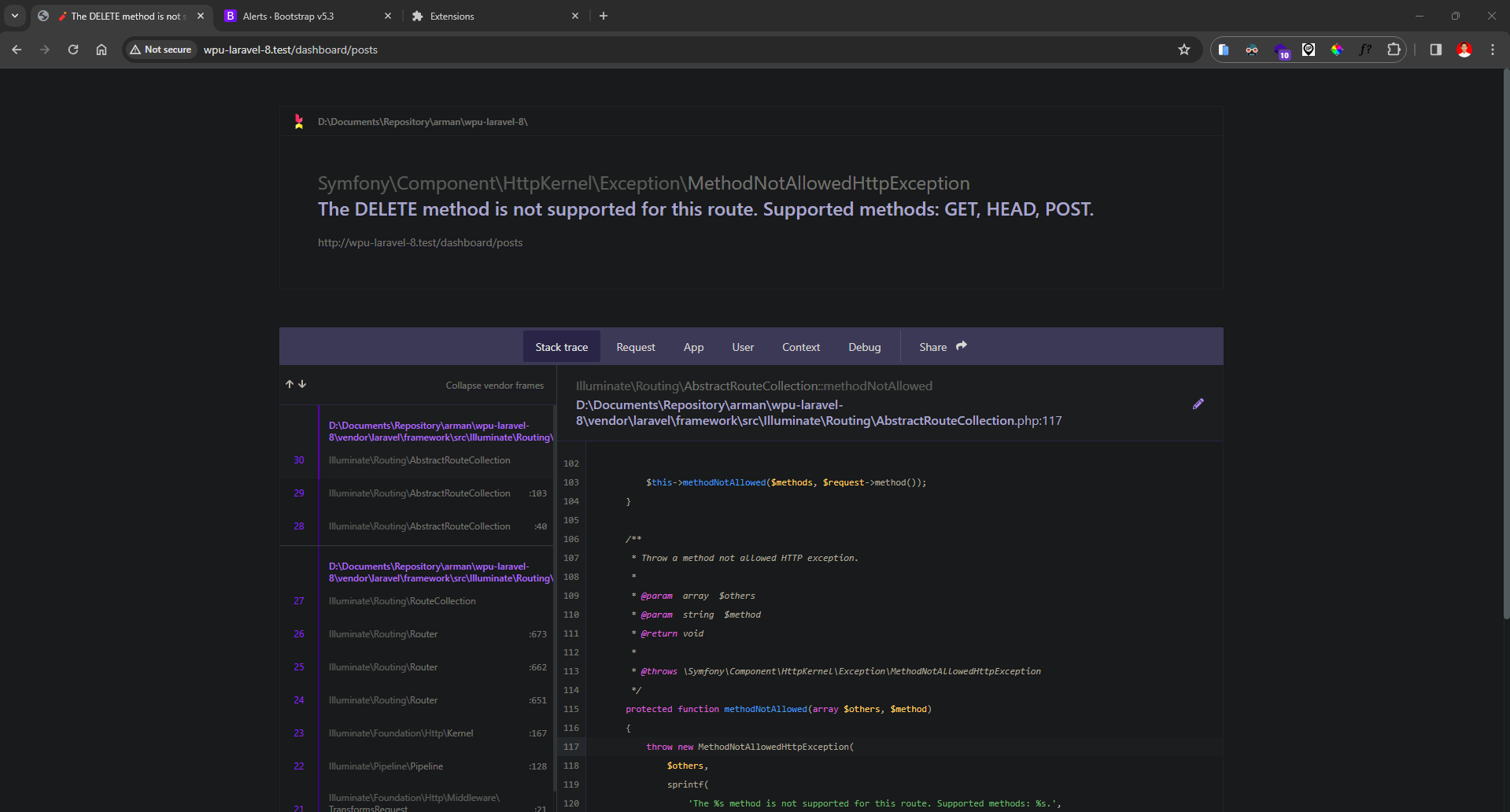Open Chrome three-dot menu
This screenshot has width=1510, height=812.
1492,50
